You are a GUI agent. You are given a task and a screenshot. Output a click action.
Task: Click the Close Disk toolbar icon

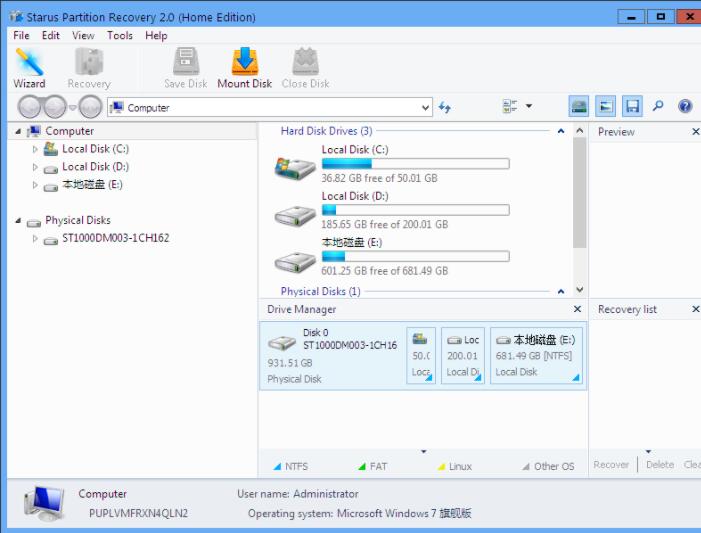pos(305,68)
